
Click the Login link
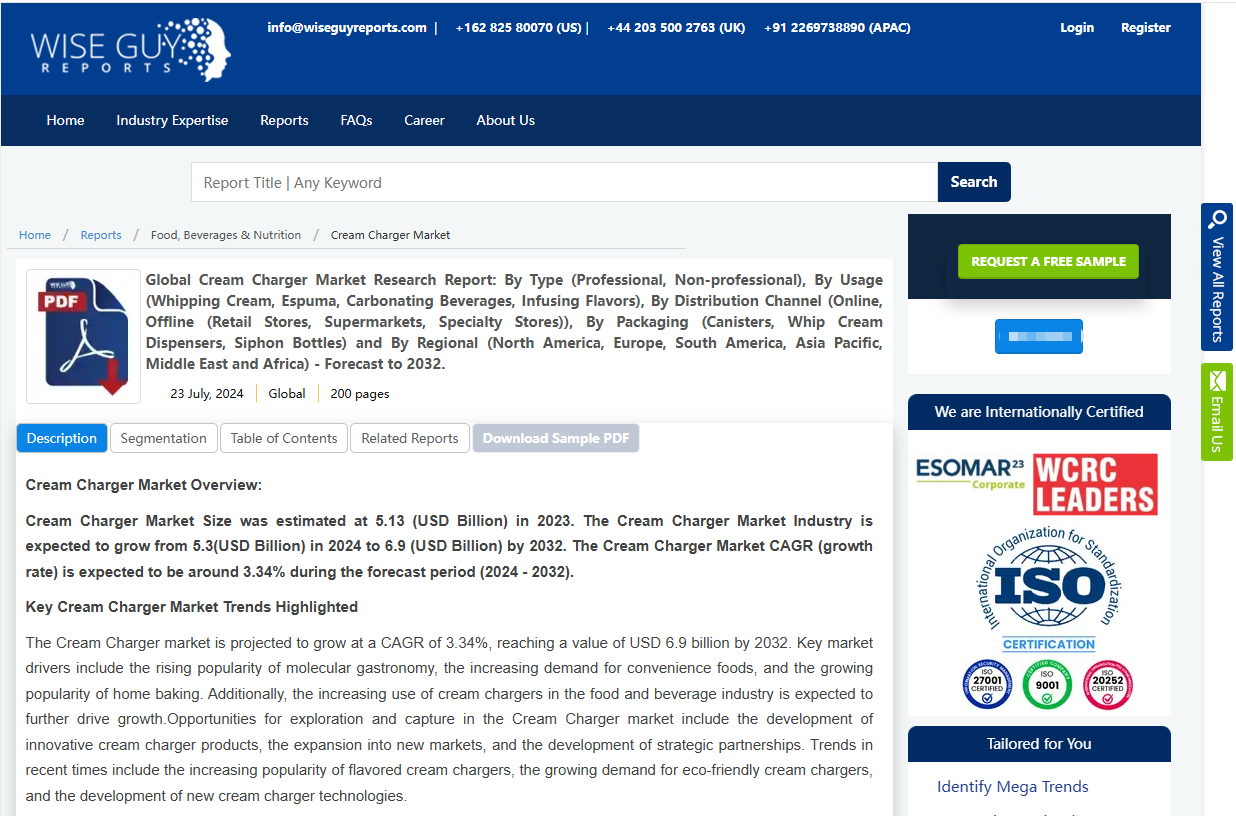coord(1077,27)
